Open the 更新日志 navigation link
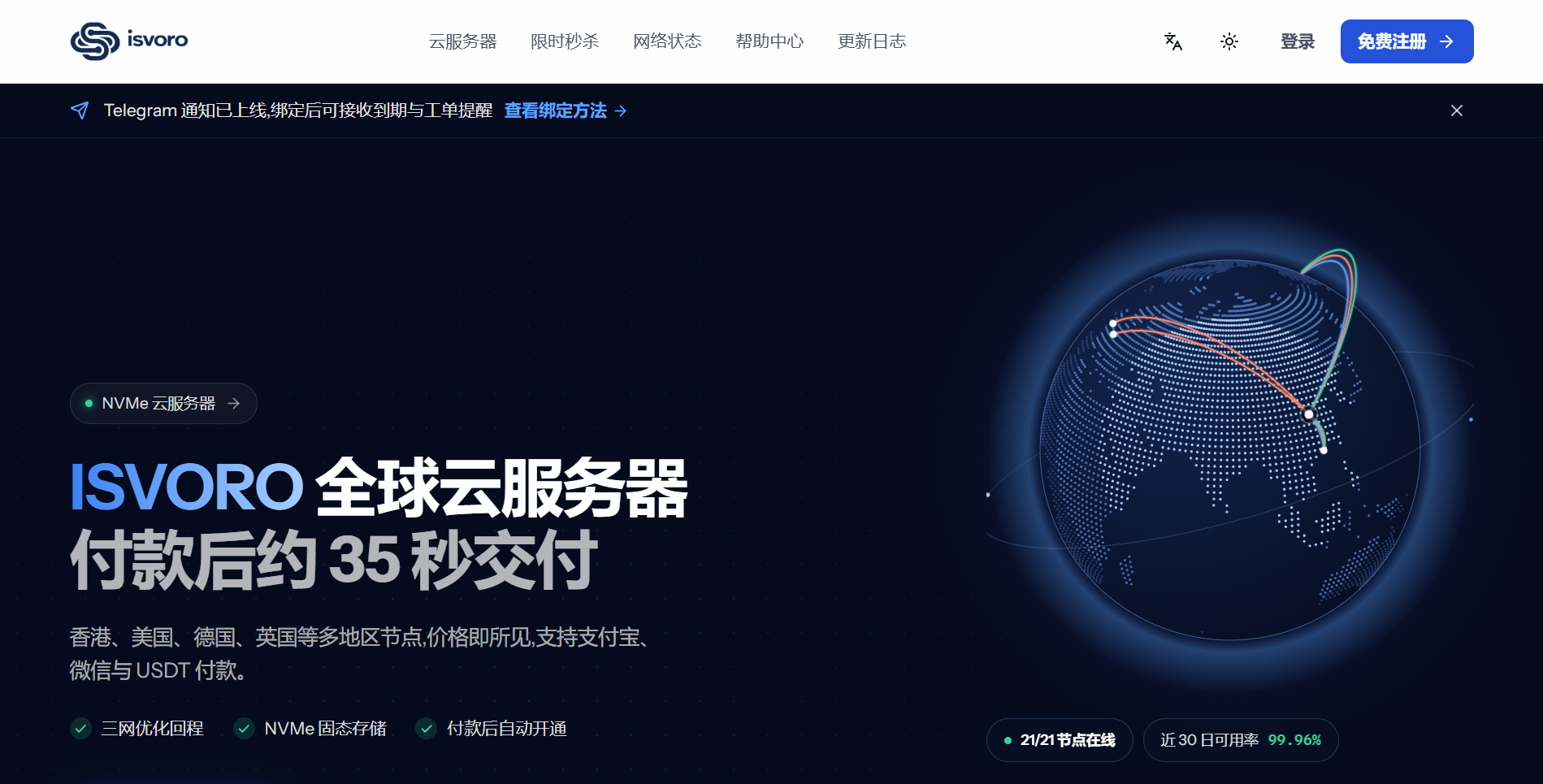The width and height of the screenshot is (1543, 784). click(x=872, y=41)
